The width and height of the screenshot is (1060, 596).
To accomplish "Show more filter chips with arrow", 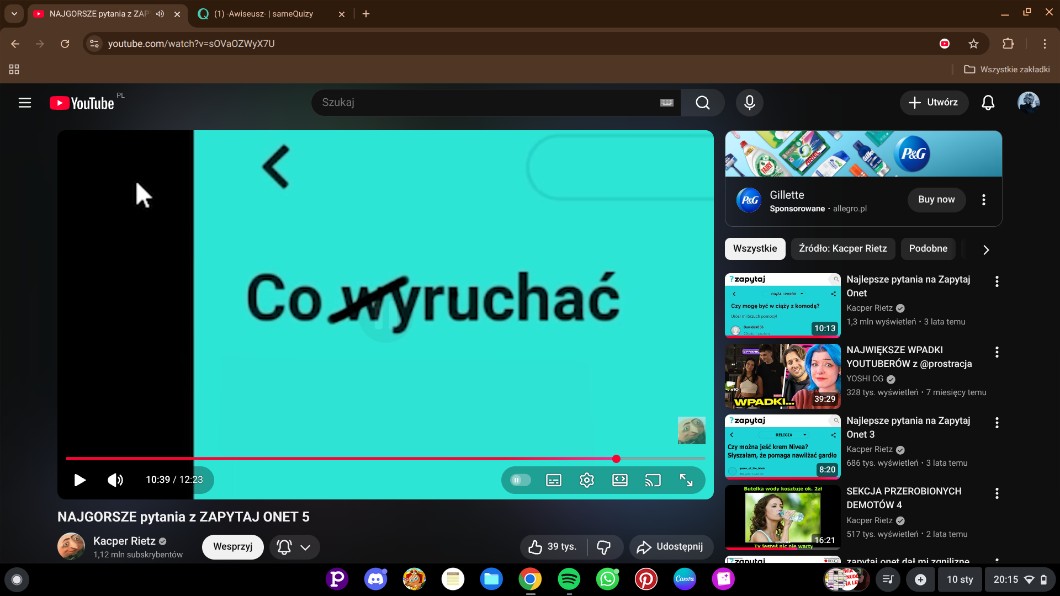I will [985, 249].
